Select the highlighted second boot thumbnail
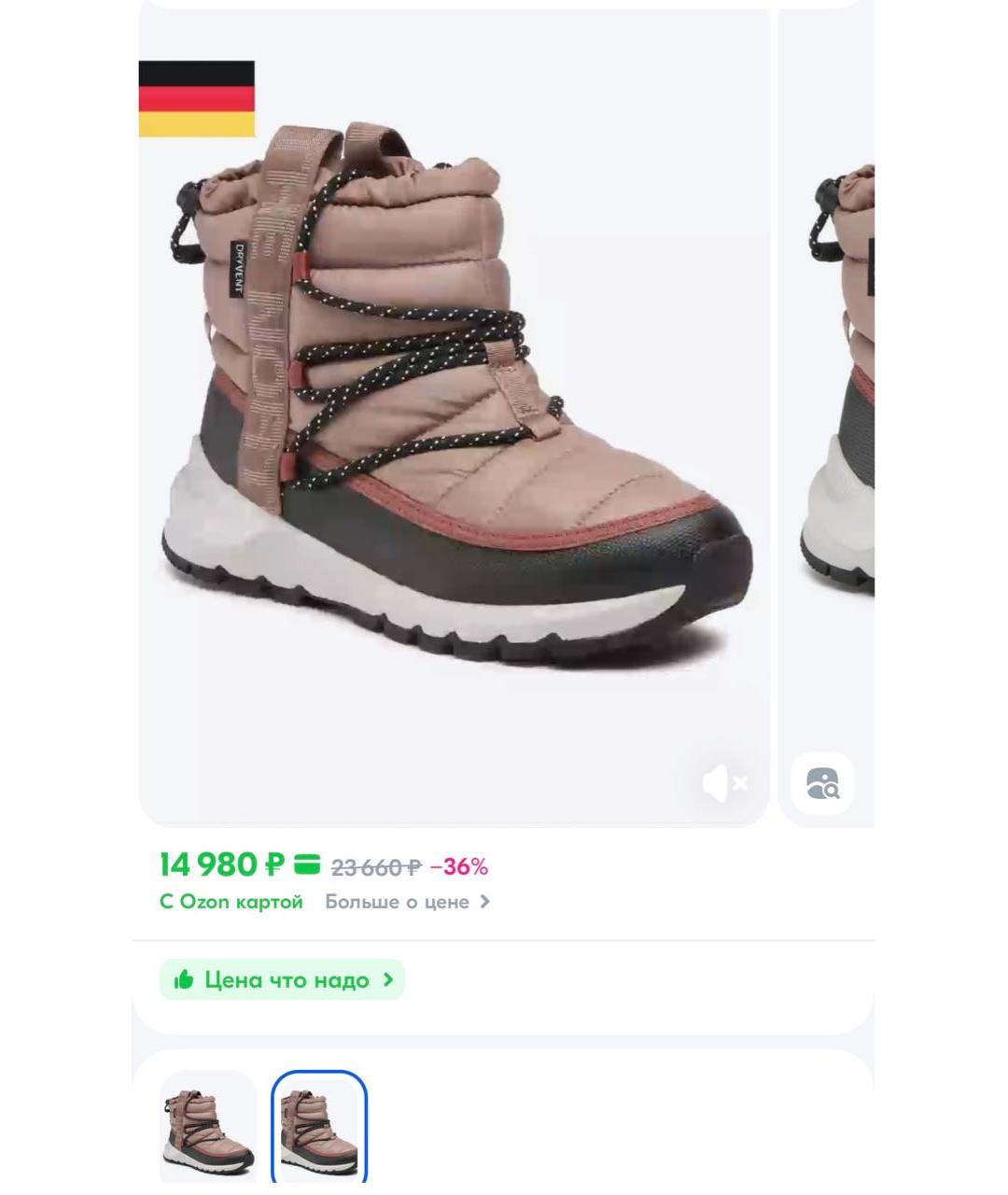This screenshot has height=1195, width=1008. point(319,1128)
